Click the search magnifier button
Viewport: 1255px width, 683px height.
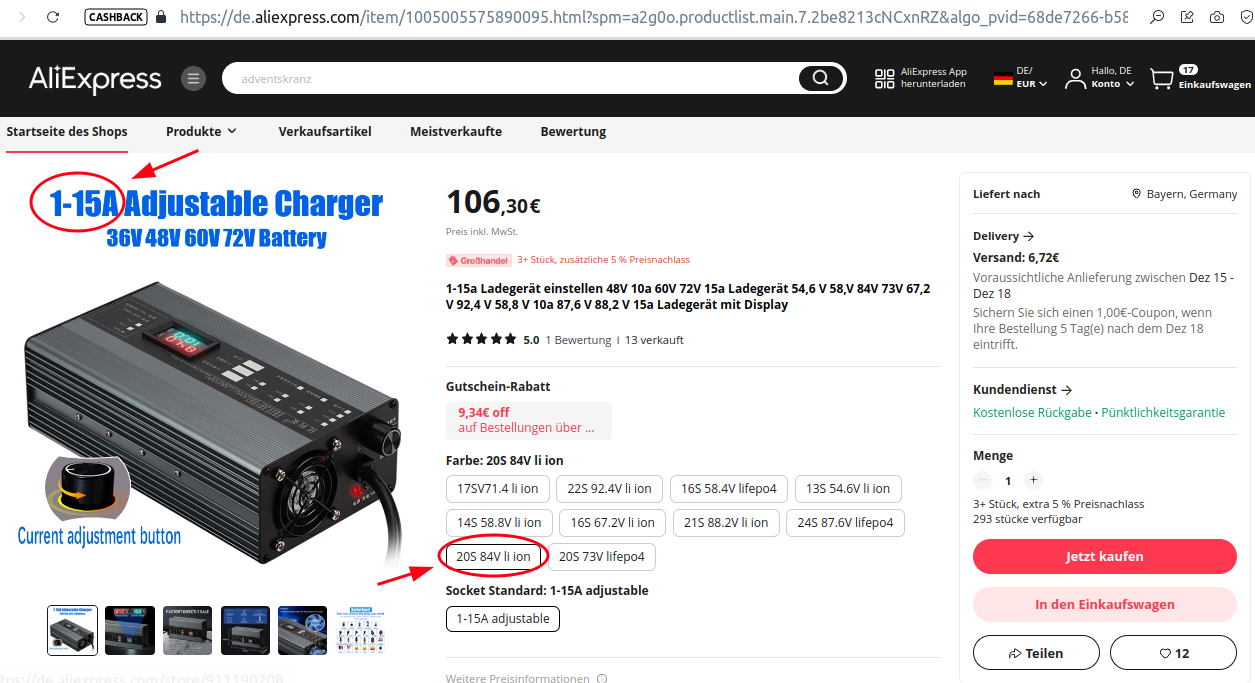[821, 78]
